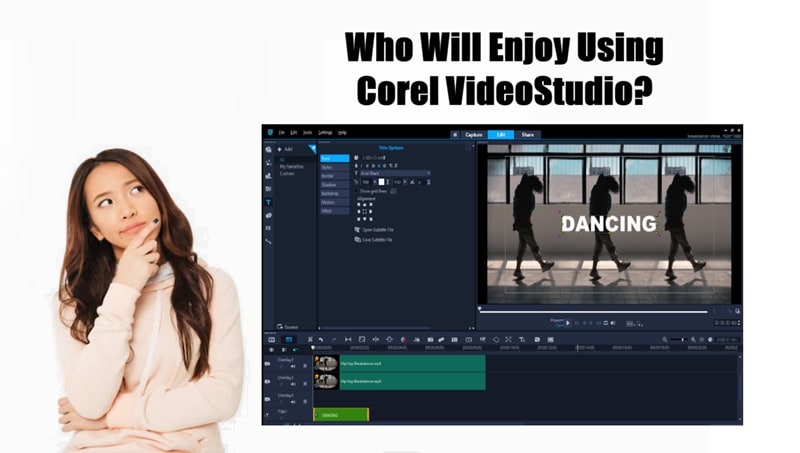Select the Backdrop tab in title options
800x453 pixels.
click(x=334, y=193)
